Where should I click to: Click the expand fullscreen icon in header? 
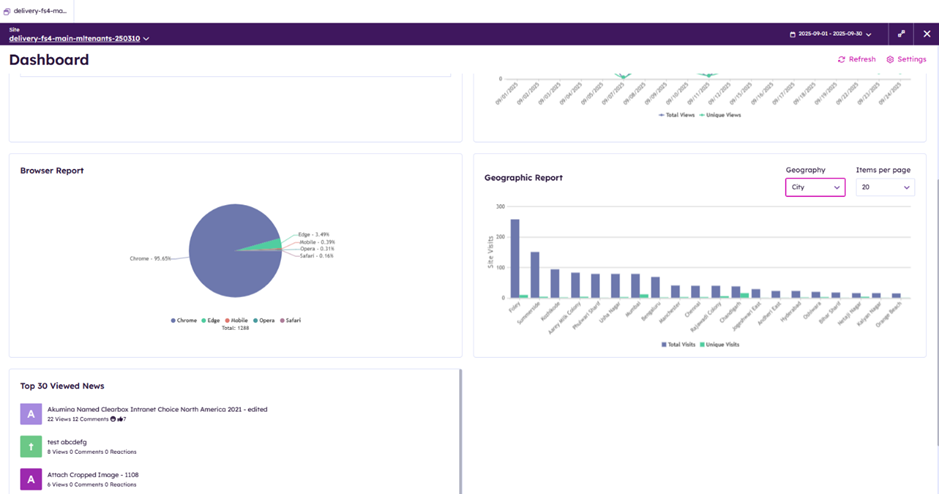[901, 34]
